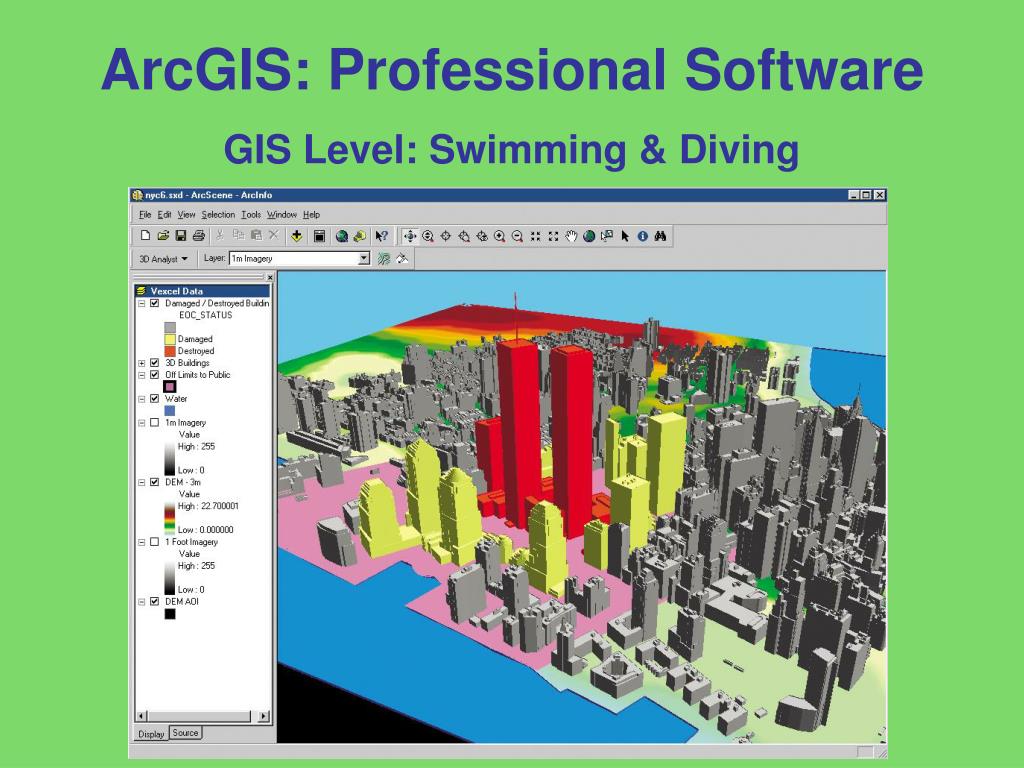Click the Paste clipboard icon
The height and width of the screenshot is (768, 1024).
tap(256, 236)
